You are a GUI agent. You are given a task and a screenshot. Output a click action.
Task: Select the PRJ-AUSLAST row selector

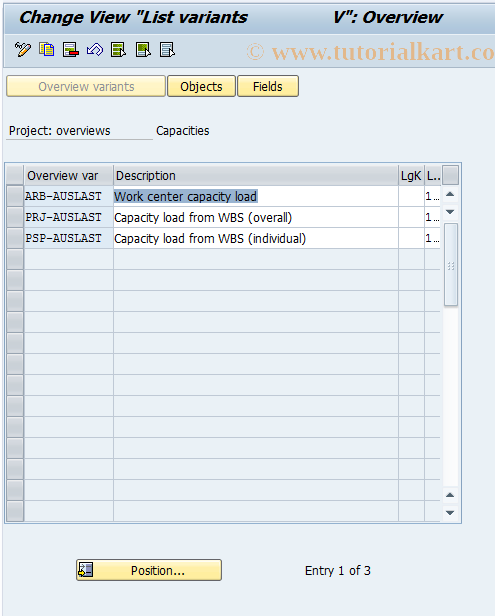coord(15,217)
